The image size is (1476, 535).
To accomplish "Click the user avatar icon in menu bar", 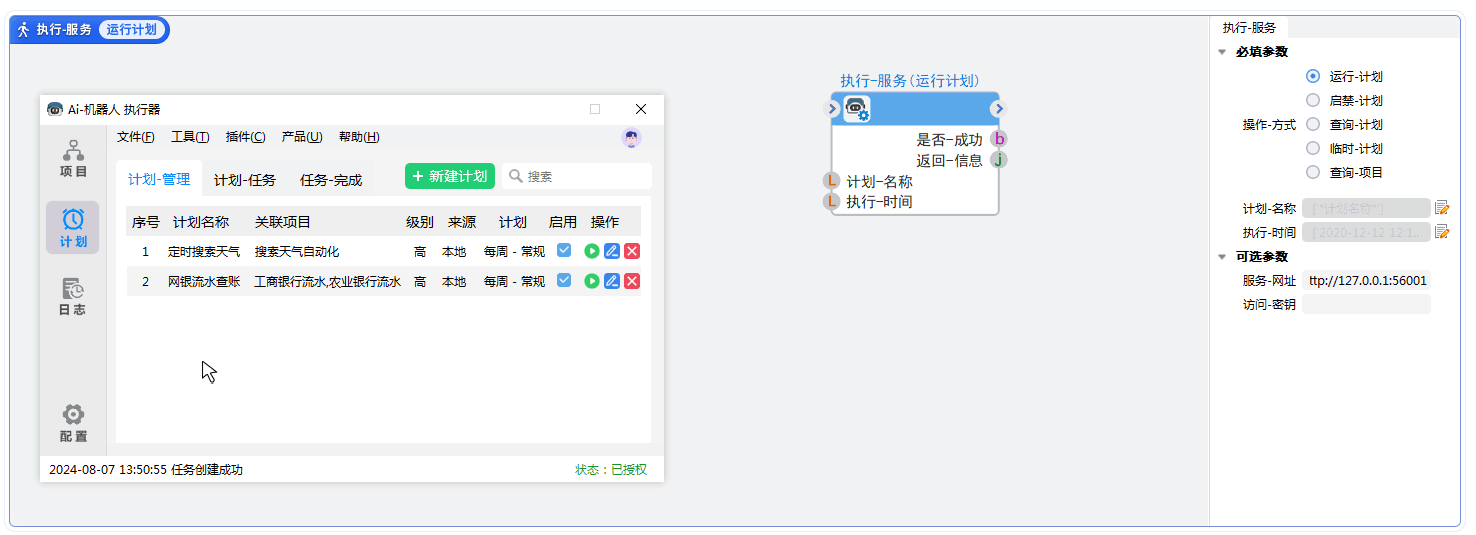I will point(631,138).
